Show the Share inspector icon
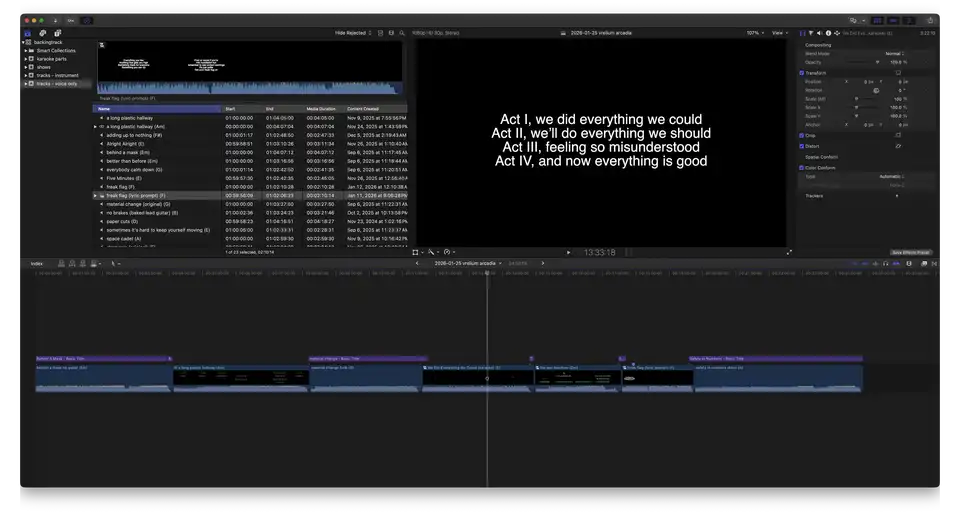This screenshot has width=960, height=514. [837, 33]
